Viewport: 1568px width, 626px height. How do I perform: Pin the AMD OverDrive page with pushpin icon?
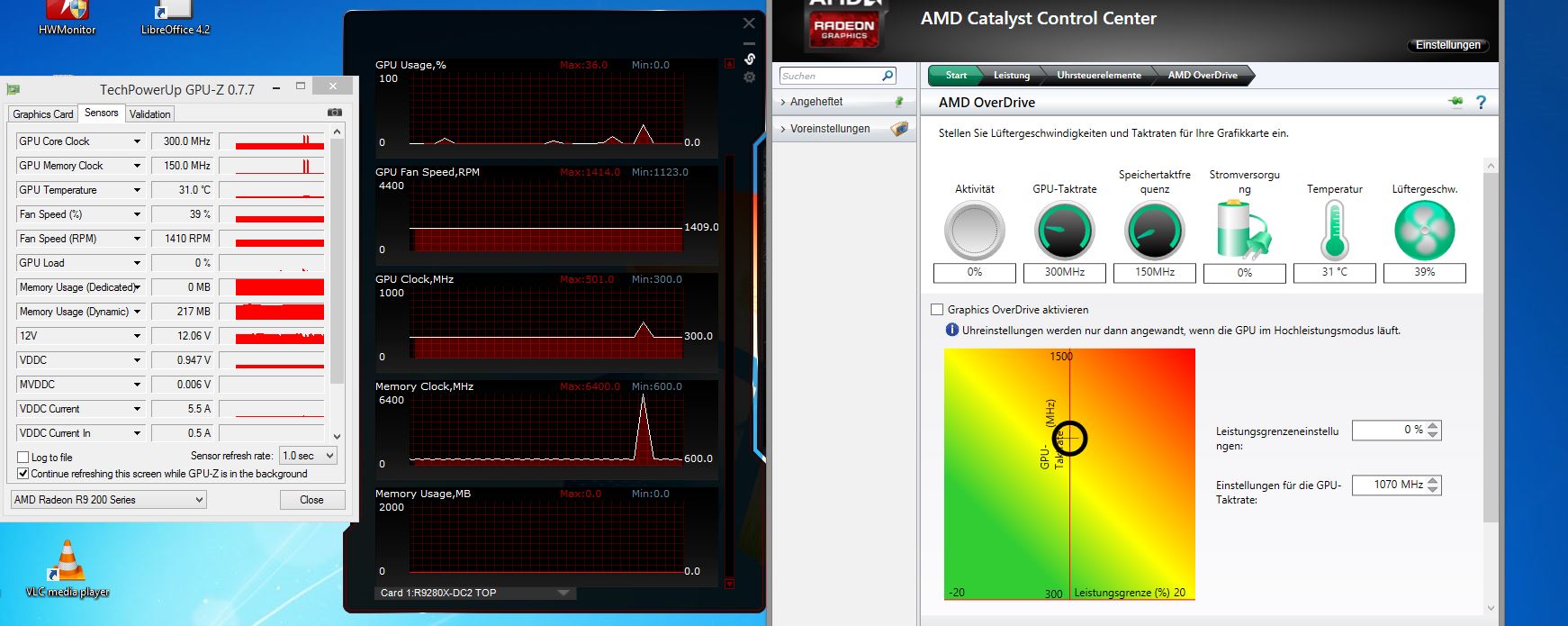1455,102
